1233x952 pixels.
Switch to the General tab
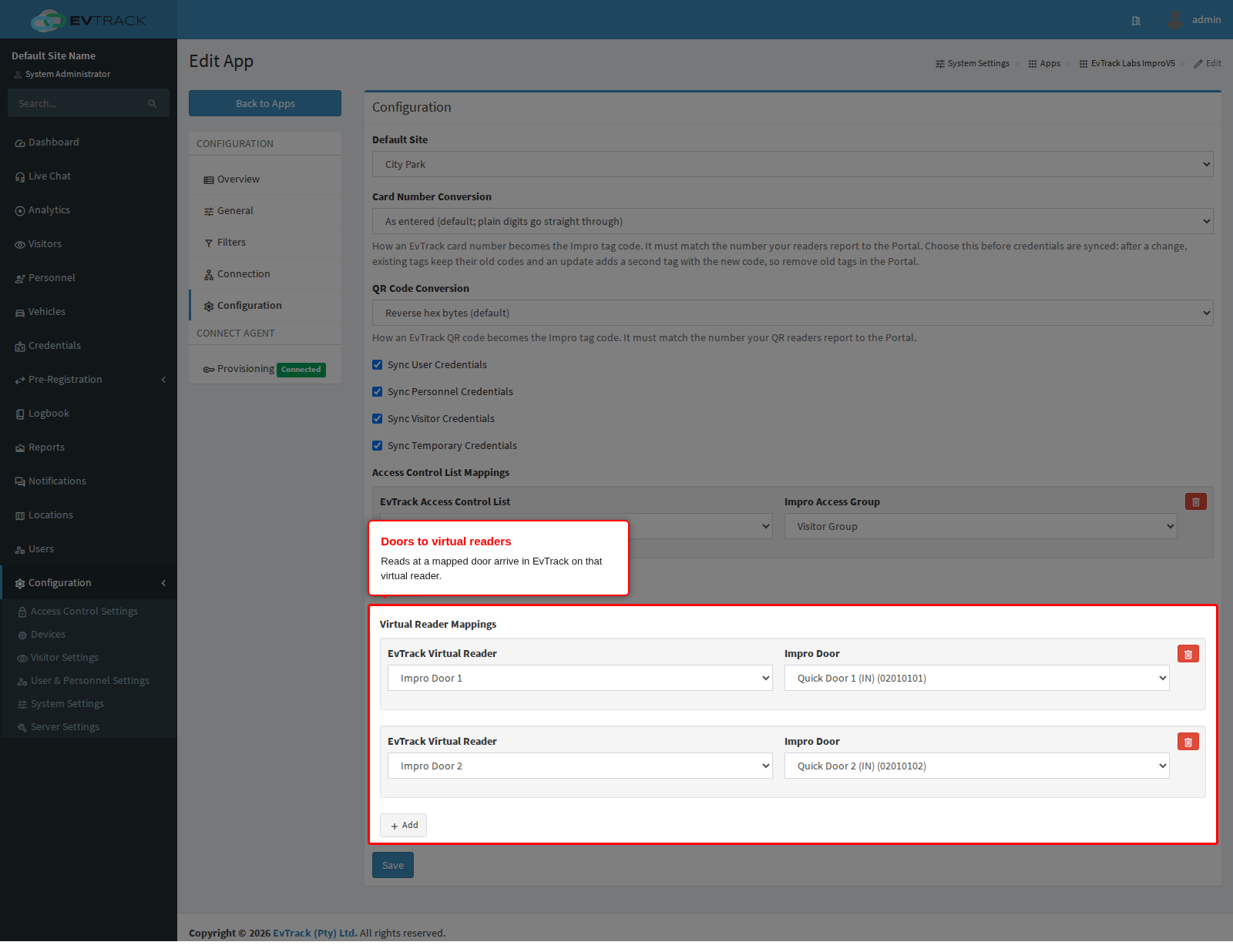click(x=265, y=211)
